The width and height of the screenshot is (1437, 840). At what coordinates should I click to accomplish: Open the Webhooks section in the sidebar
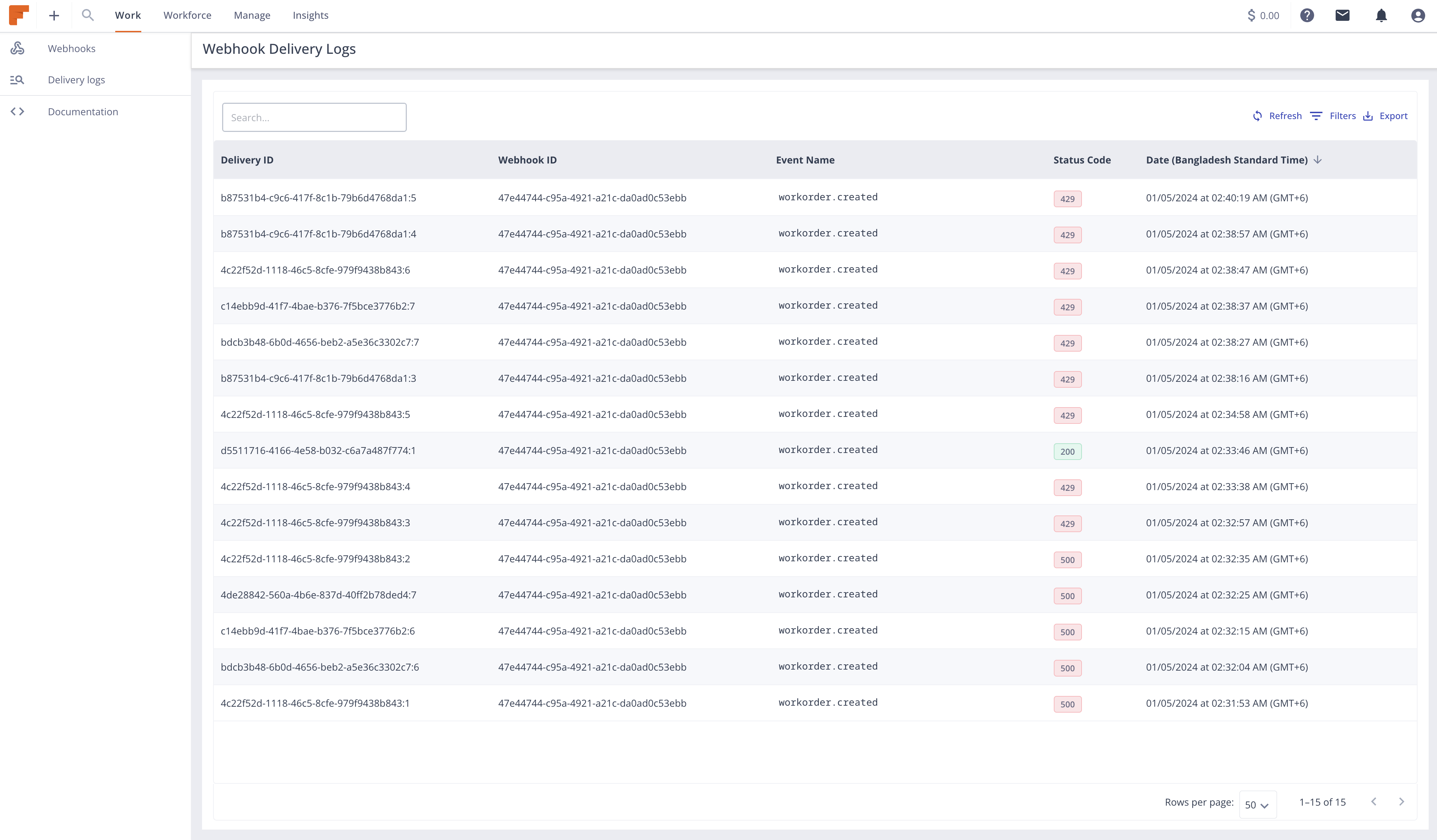coord(71,49)
